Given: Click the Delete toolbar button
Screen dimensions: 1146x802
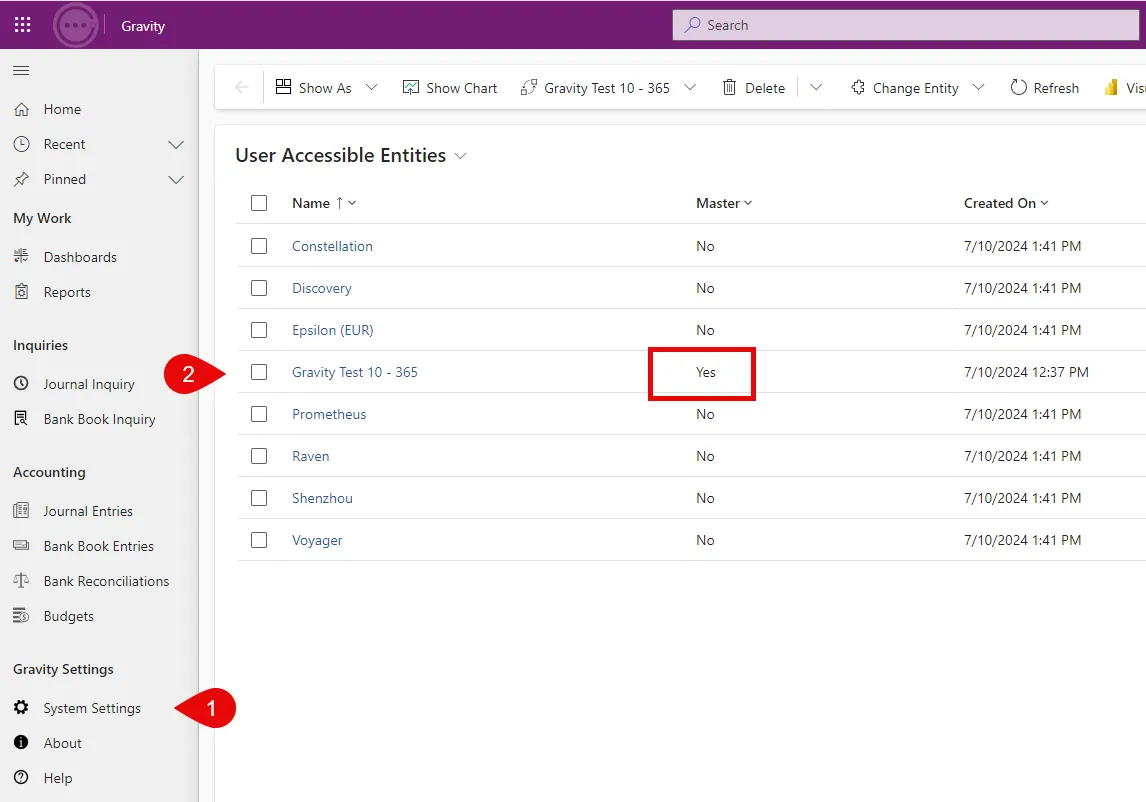Looking at the screenshot, I should pos(754,88).
